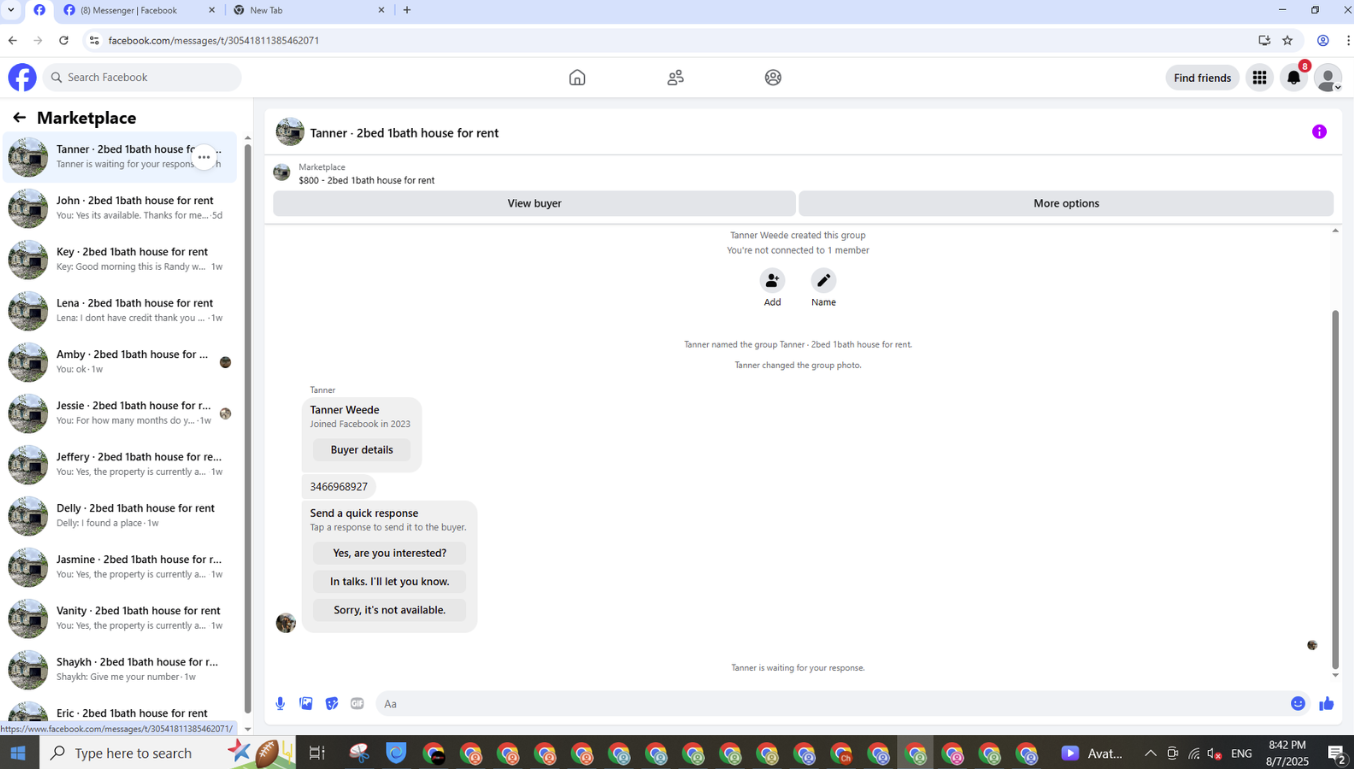Click the Facebook logo
This screenshot has width=1354, height=769.
(22, 77)
